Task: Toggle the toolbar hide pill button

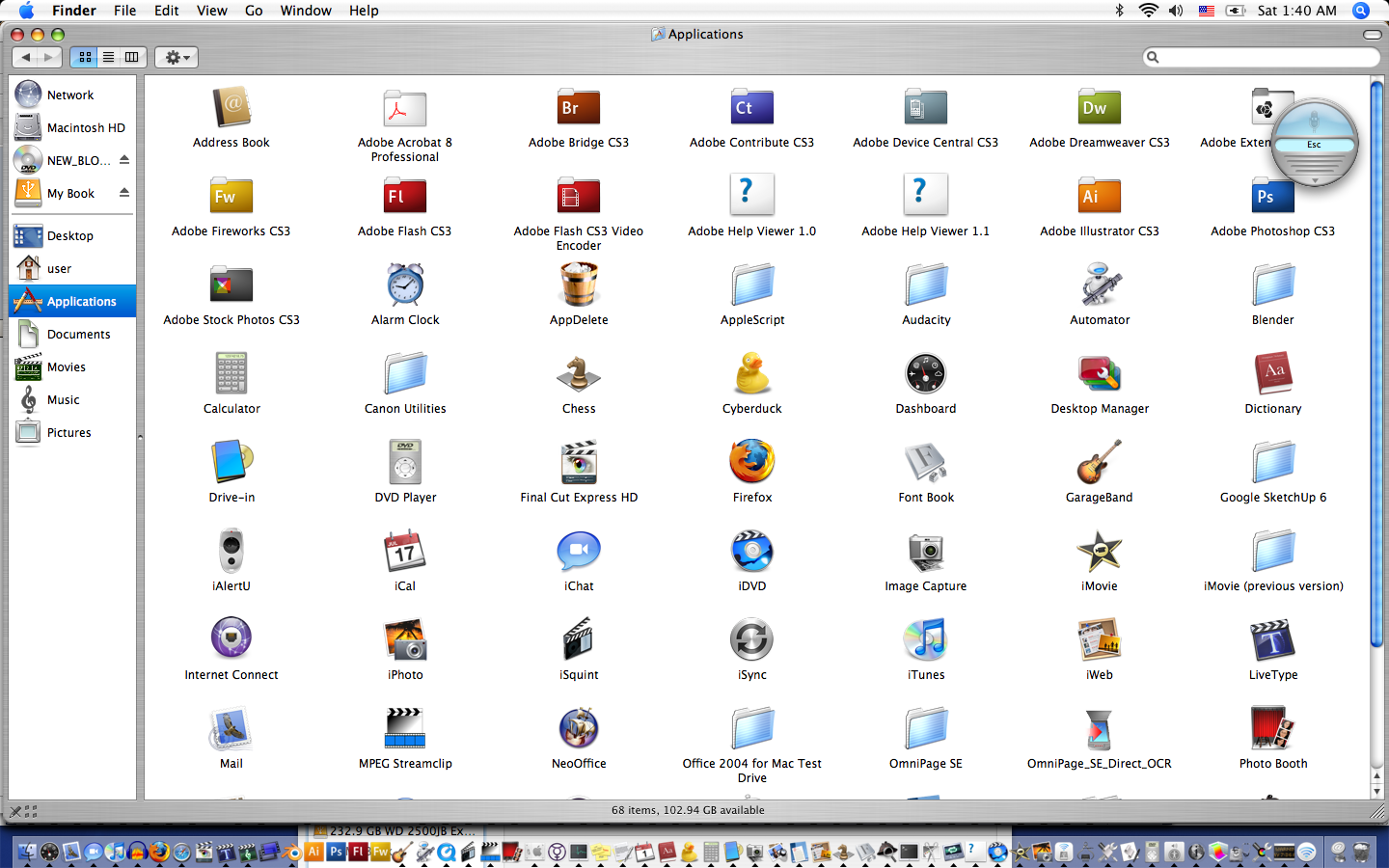Action: [1372, 35]
